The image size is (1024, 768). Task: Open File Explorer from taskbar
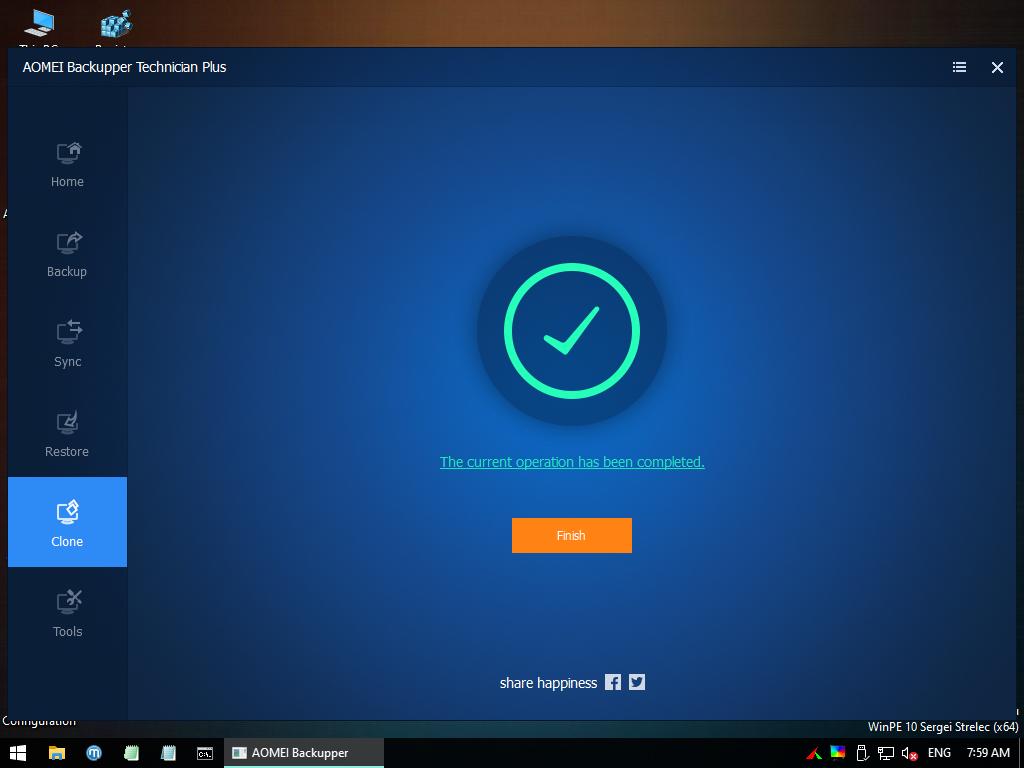tap(57, 753)
